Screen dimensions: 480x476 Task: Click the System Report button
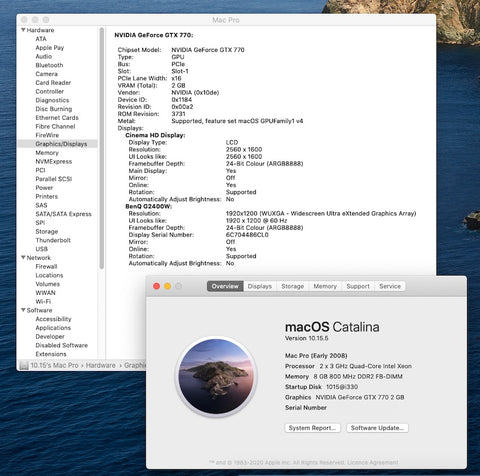312,428
